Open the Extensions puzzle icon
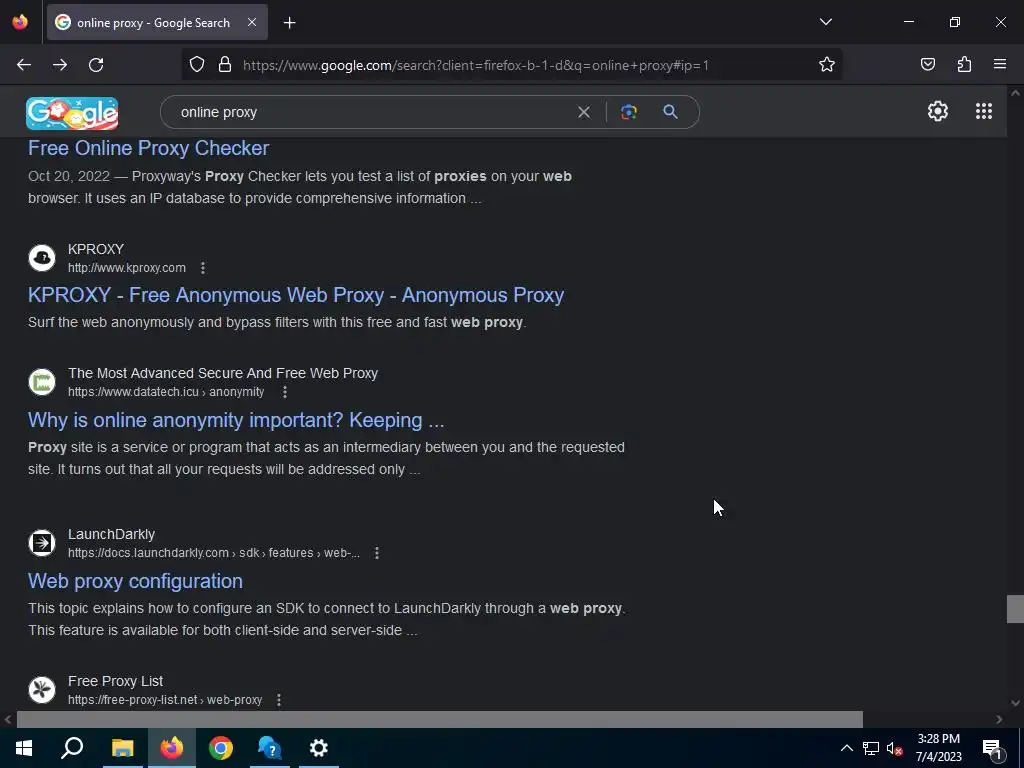Viewport: 1024px width, 768px height. 964,64
